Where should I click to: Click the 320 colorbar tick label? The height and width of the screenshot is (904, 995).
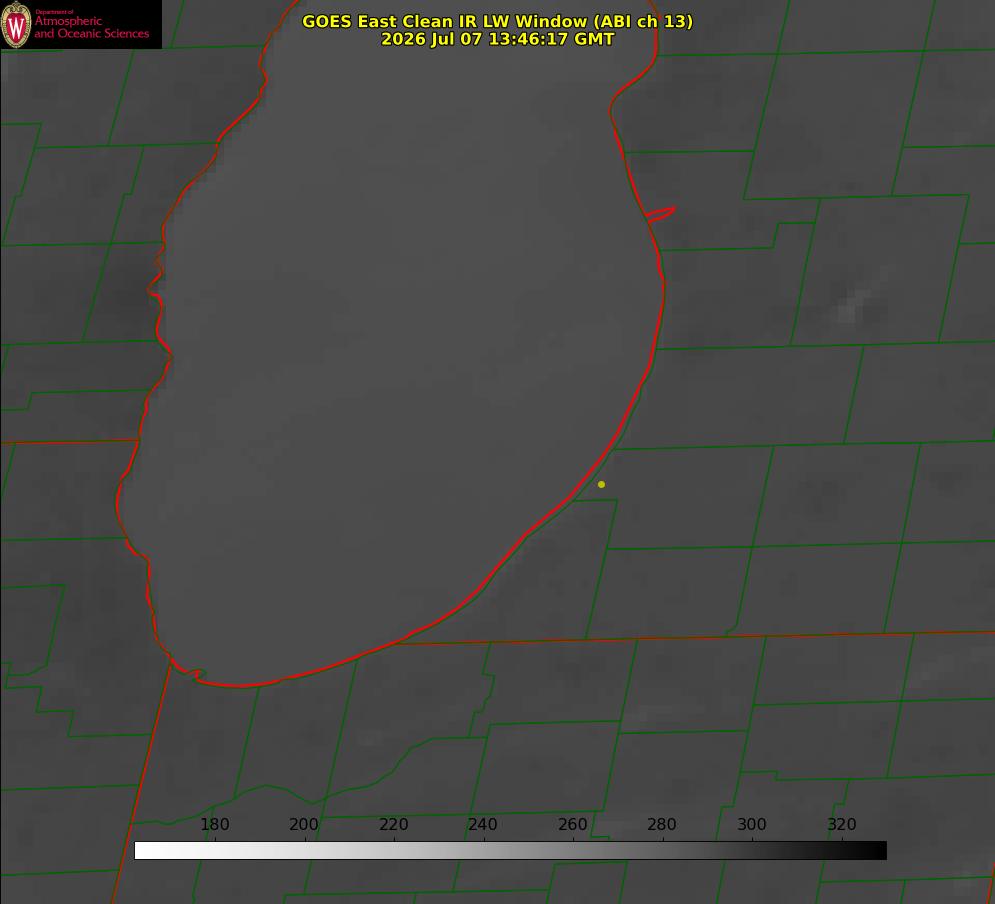point(842,824)
